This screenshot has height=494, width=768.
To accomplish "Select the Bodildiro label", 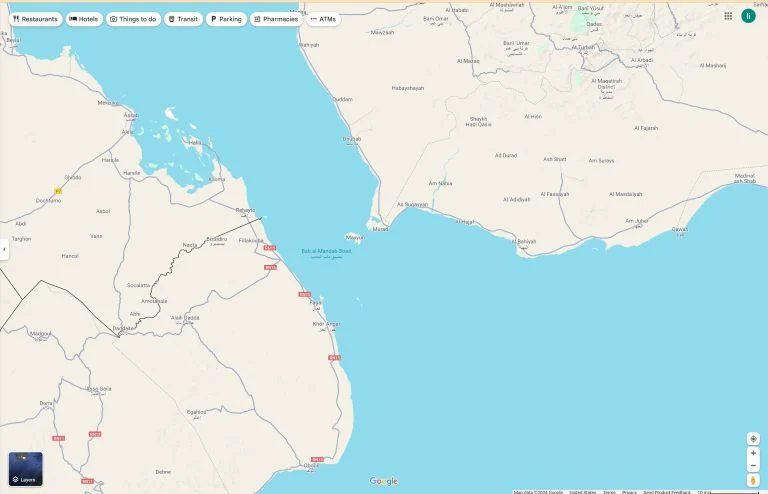I will click(216, 240).
